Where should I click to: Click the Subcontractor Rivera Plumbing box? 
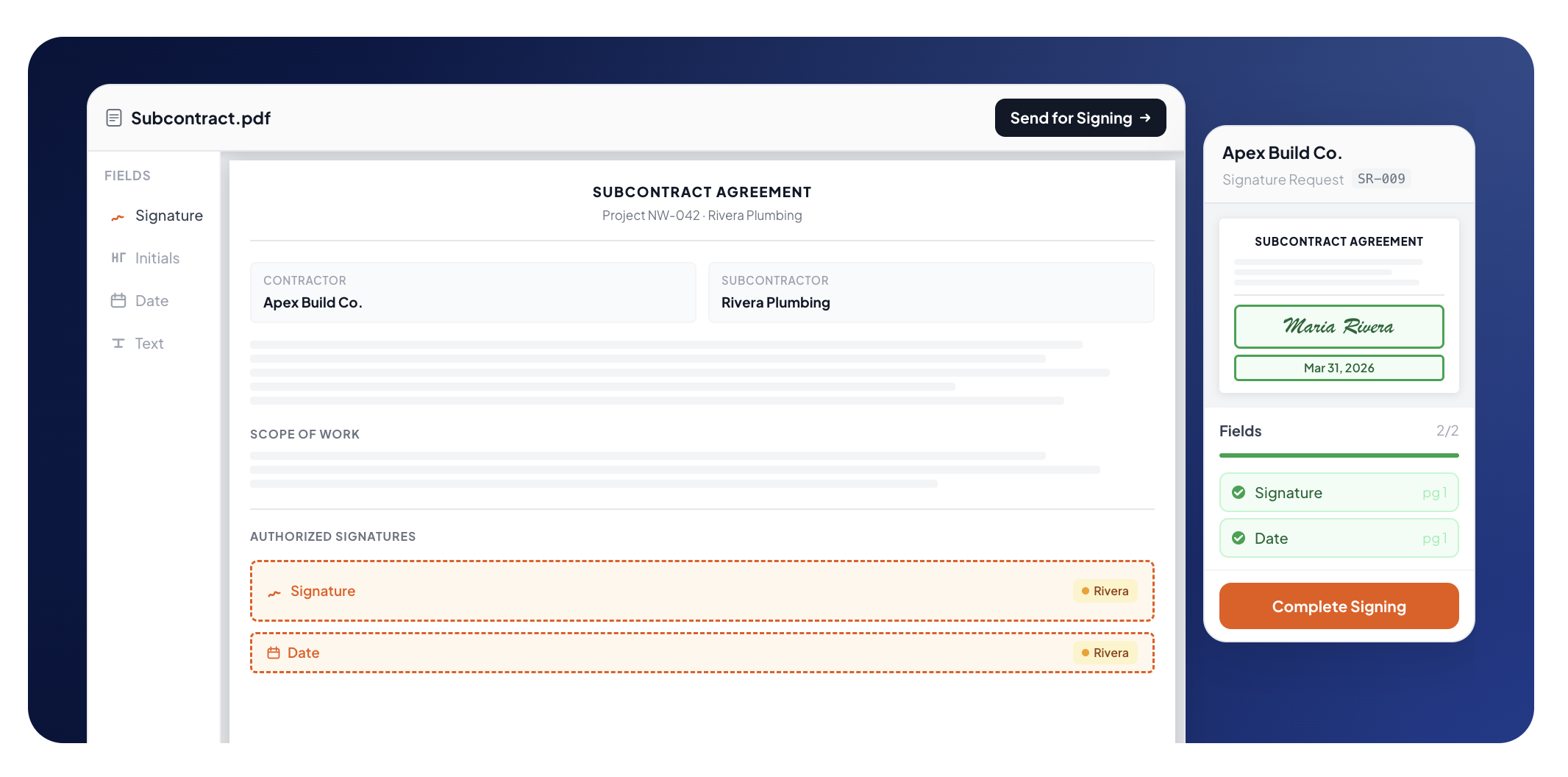point(931,292)
